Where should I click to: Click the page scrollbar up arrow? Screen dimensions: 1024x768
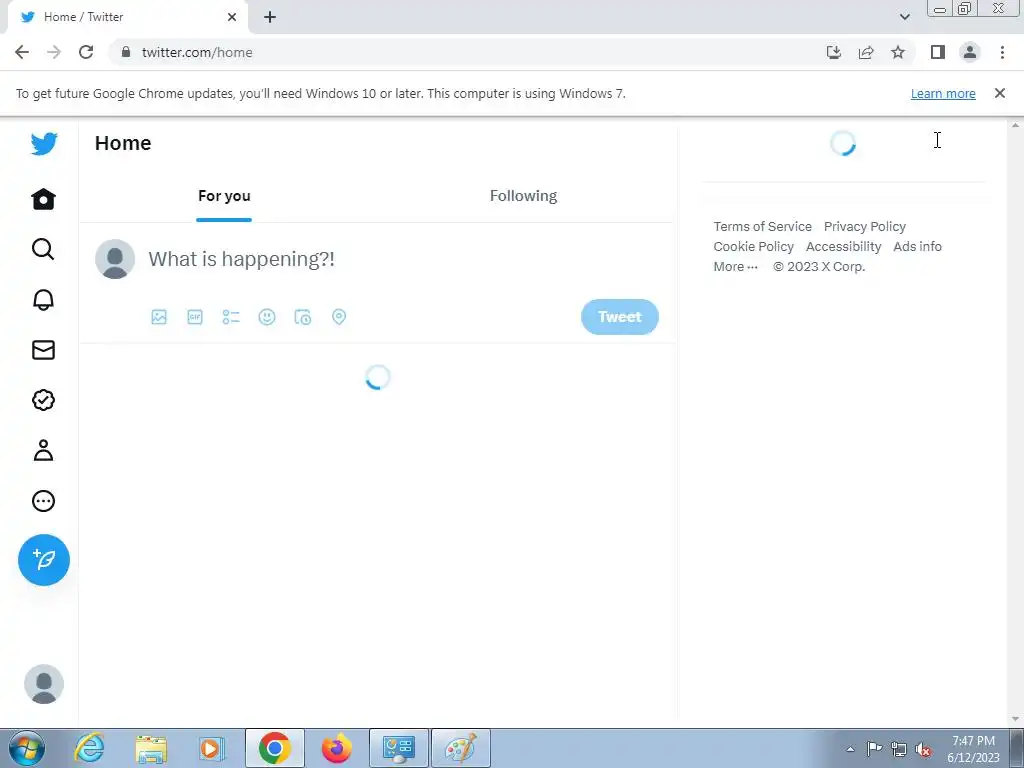pos(1016,125)
